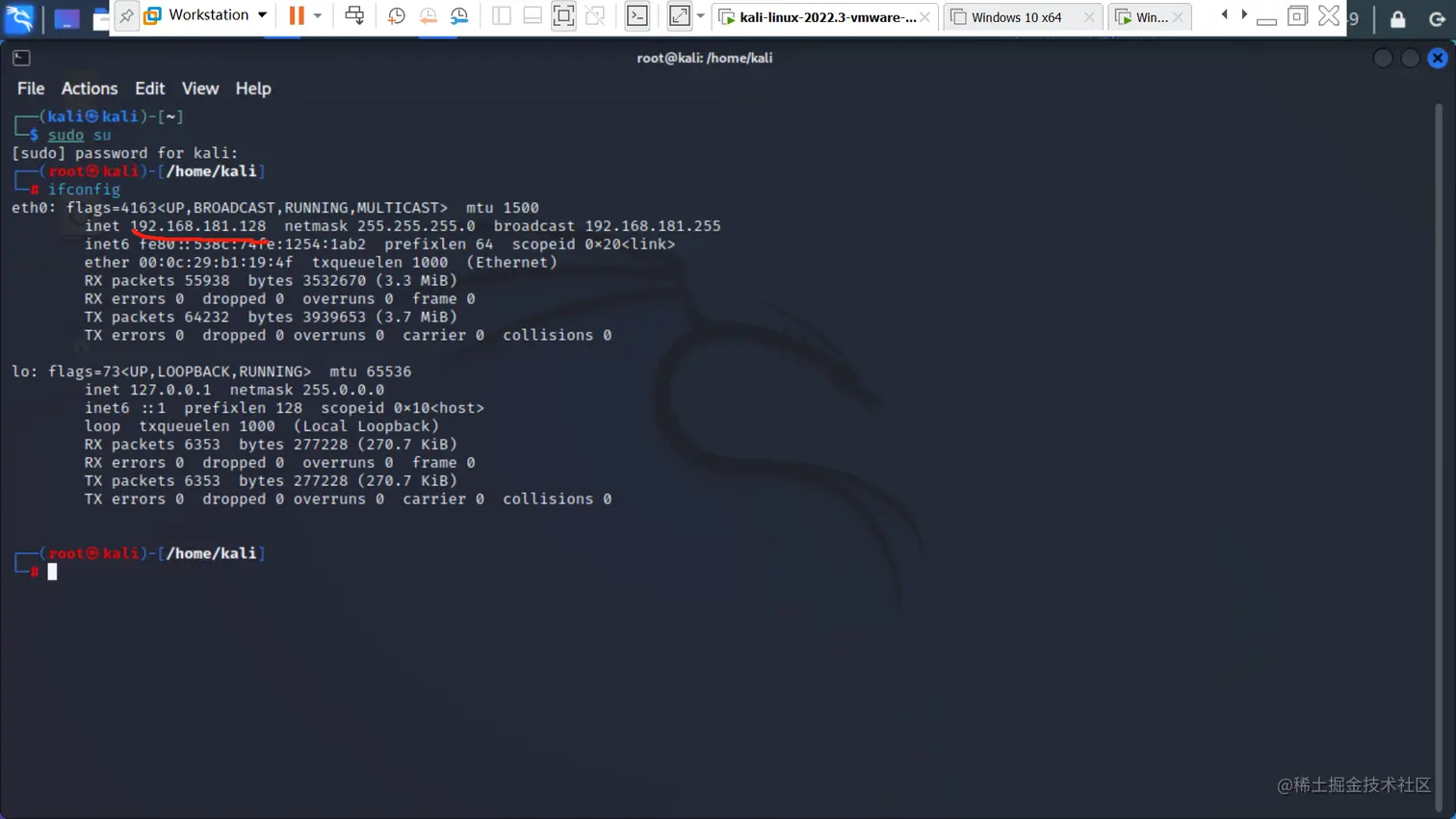Take a snapshot of the virtual machine
Image resolution: width=1456 pixels, height=819 pixels.
click(396, 15)
